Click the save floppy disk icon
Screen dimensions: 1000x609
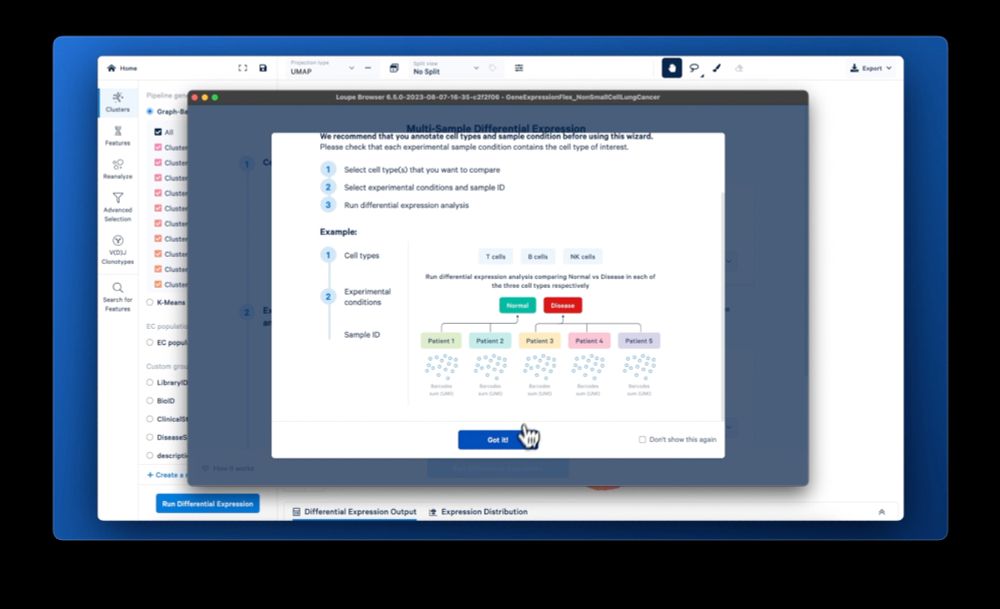click(263, 68)
